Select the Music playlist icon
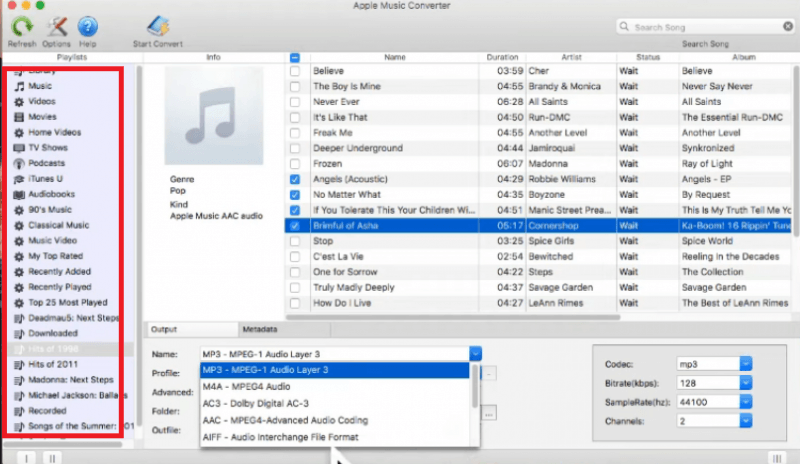 coord(19,86)
